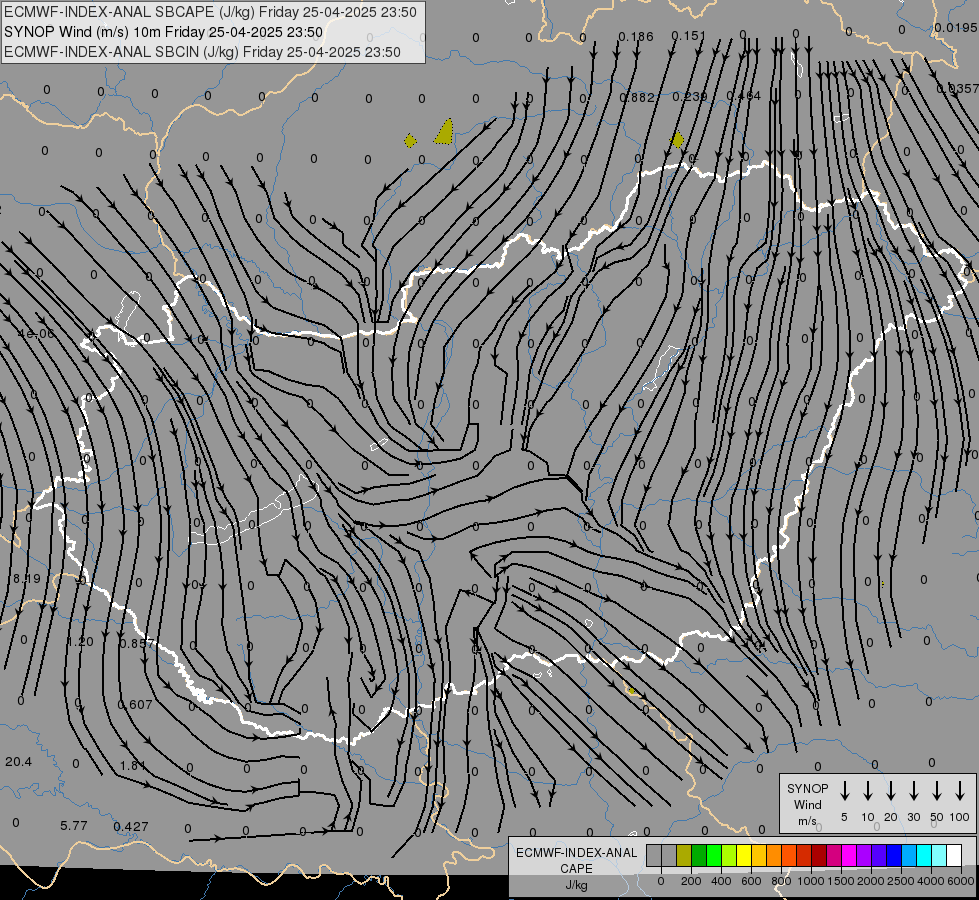Click the ECMWF-INDEX-ANAL SBCIN title line

coord(202,52)
